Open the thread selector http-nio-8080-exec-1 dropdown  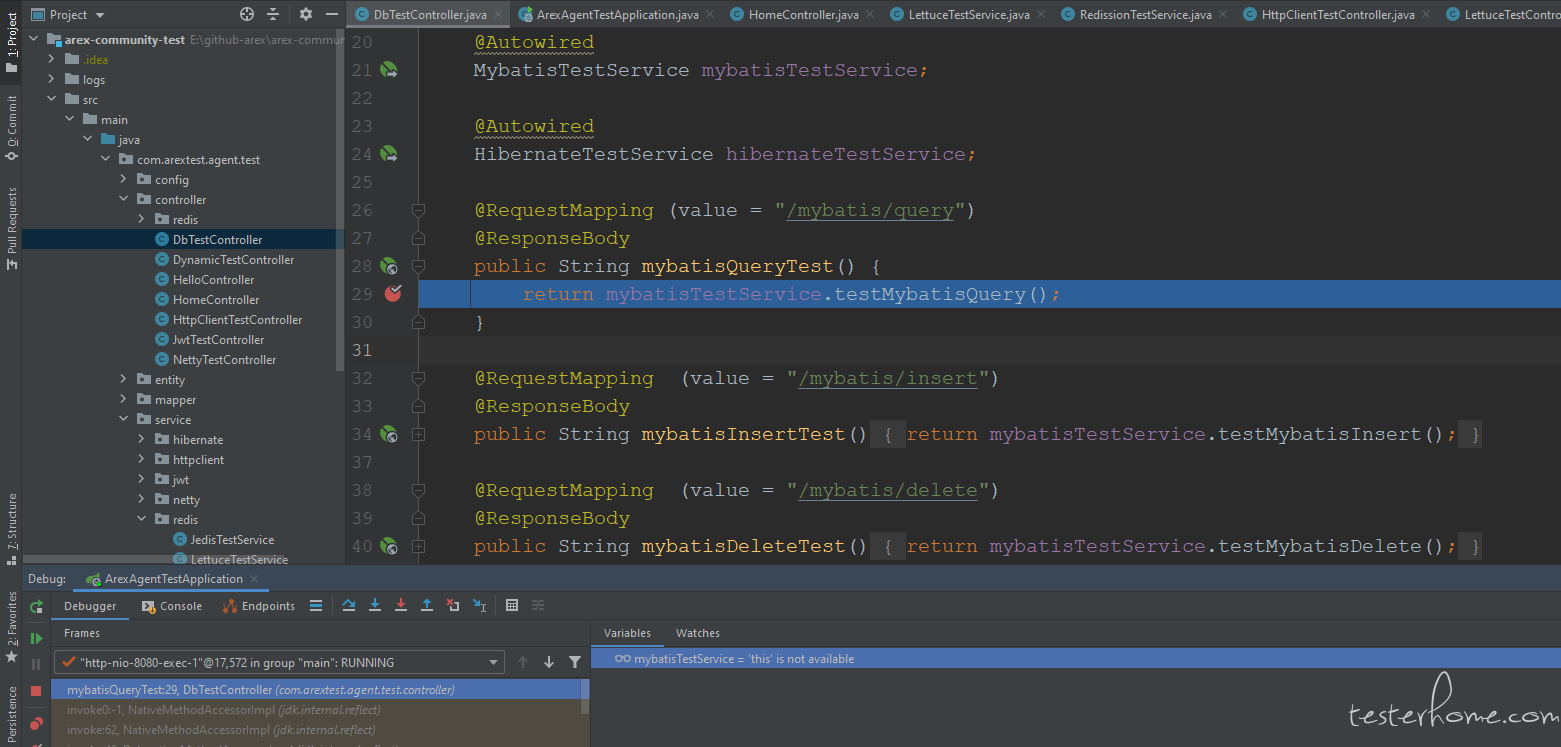click(x=280, y=662)
